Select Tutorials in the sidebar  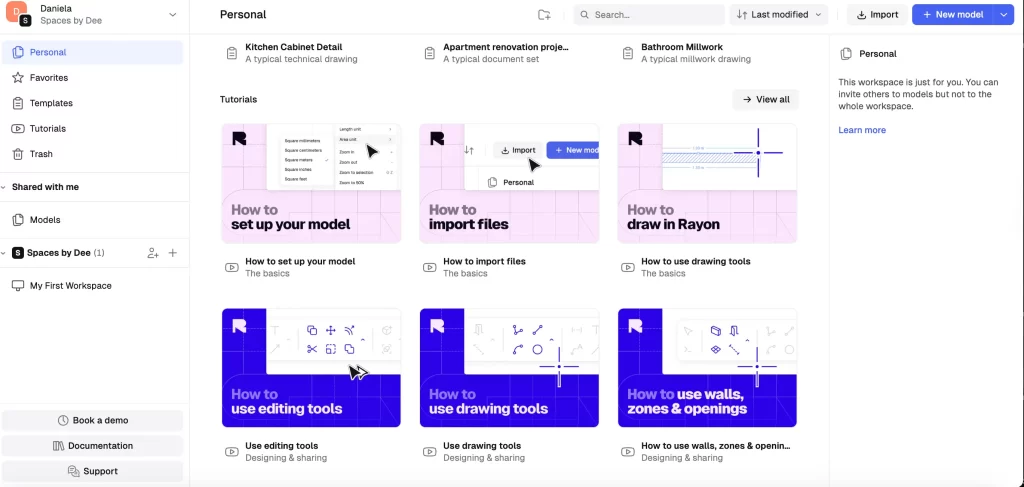coord(47,129)
